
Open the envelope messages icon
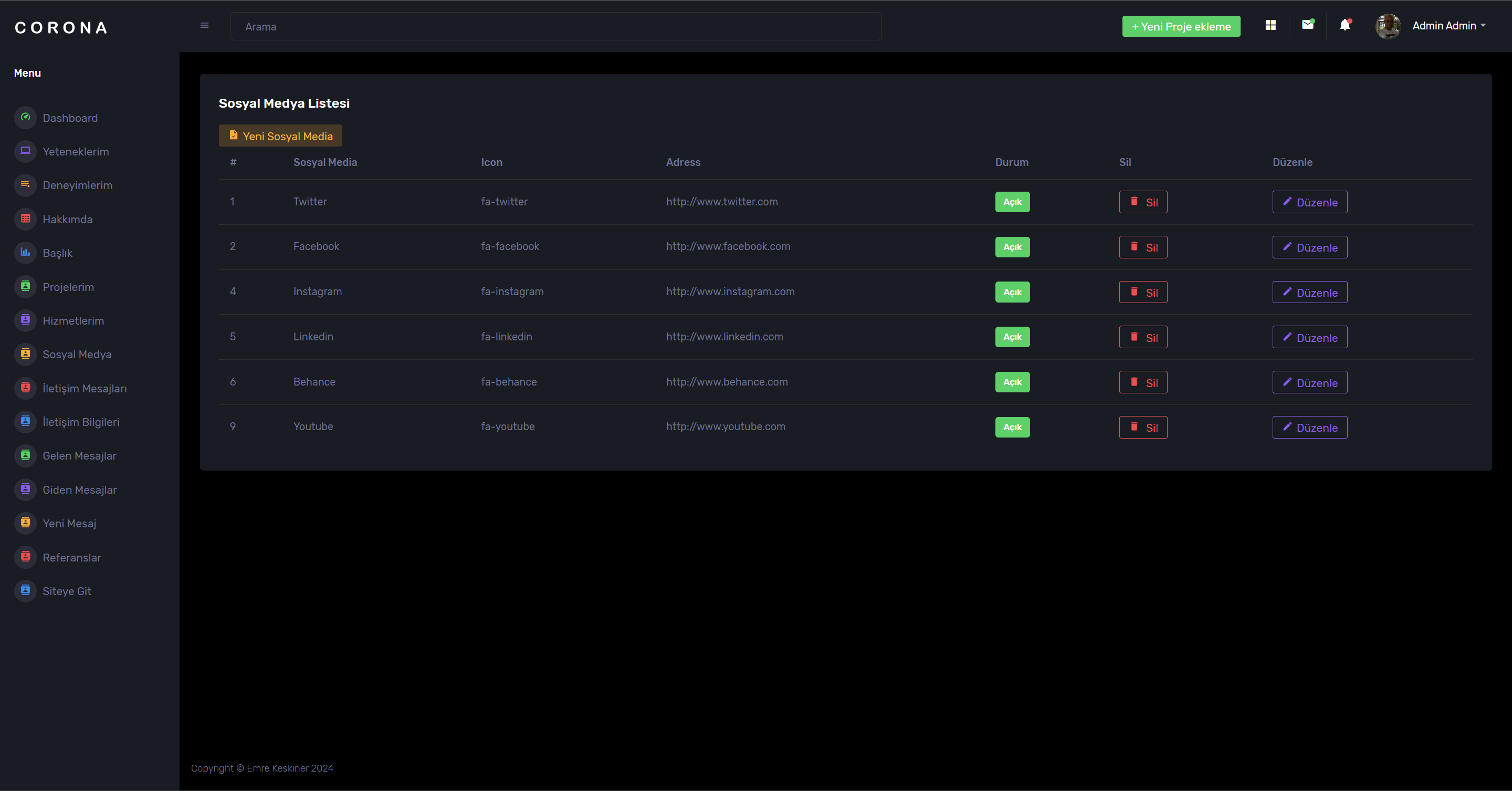(x=1308, y=25)
